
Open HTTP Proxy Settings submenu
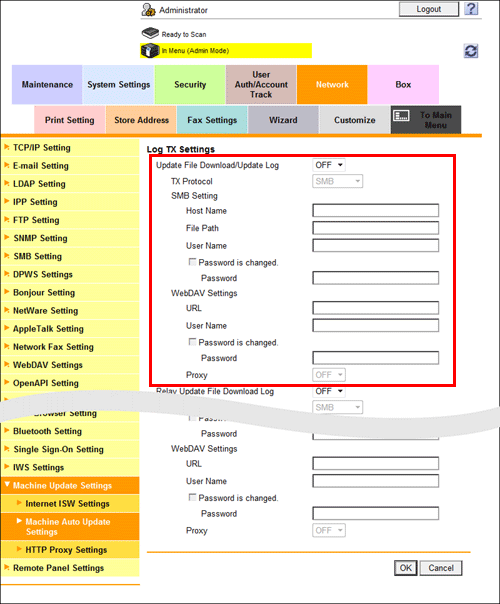[70, 550]
